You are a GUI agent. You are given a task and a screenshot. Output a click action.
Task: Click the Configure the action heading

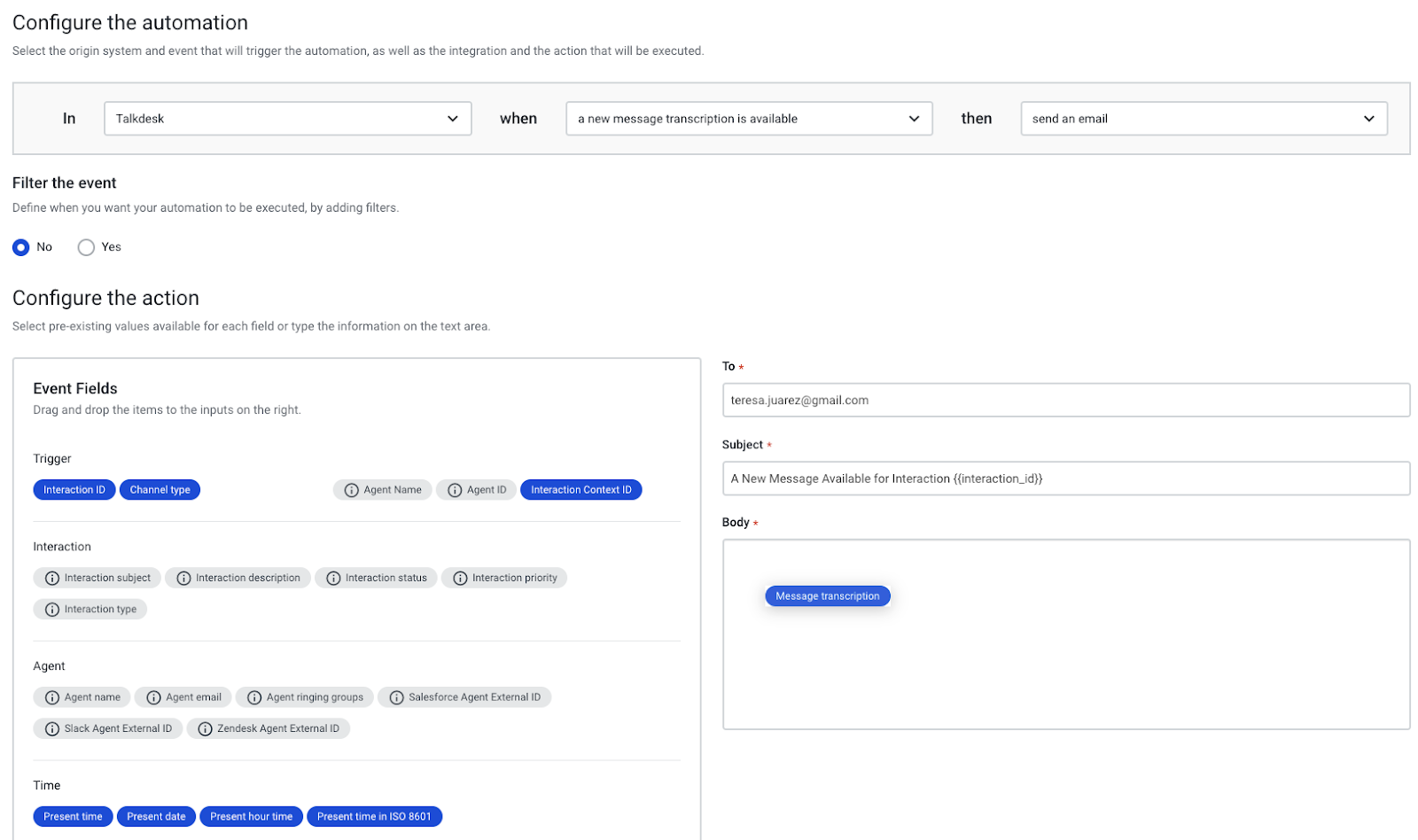pyautogui.click(x=105, y=298)
